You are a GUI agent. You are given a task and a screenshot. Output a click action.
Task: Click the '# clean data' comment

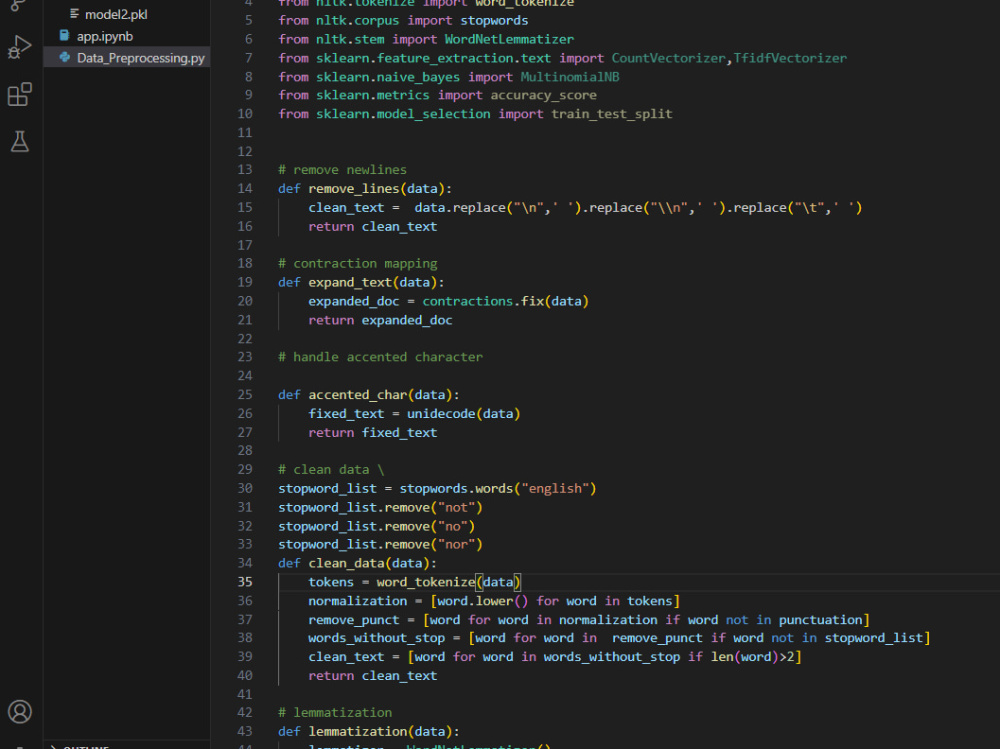coord(323,470)
